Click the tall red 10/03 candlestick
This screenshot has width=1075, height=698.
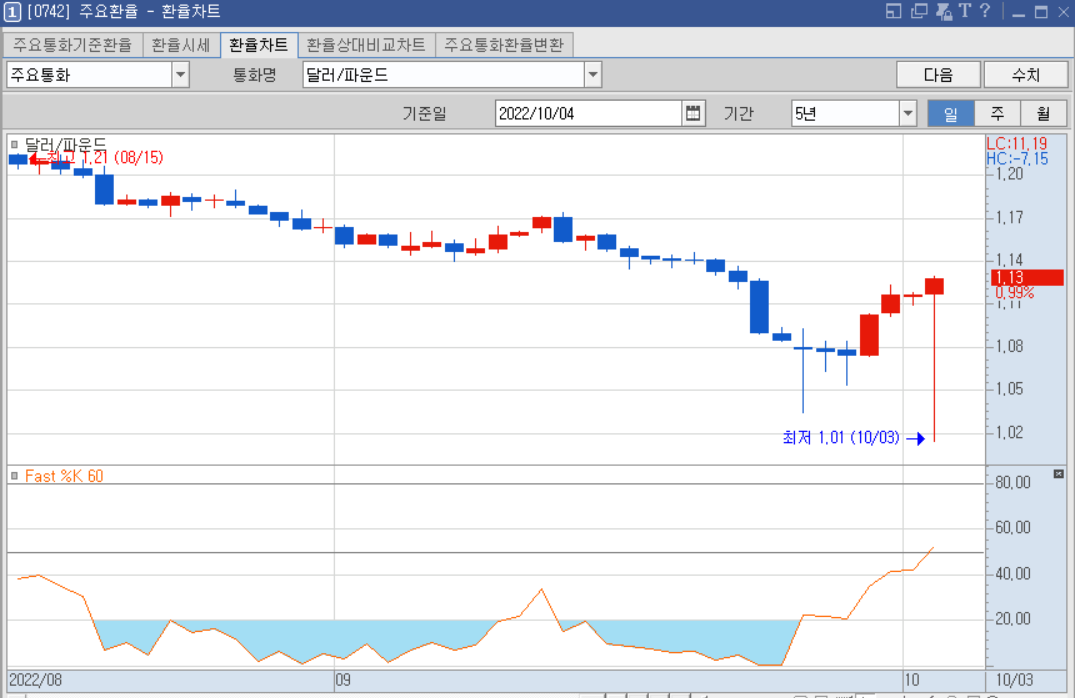click(934, 359)
